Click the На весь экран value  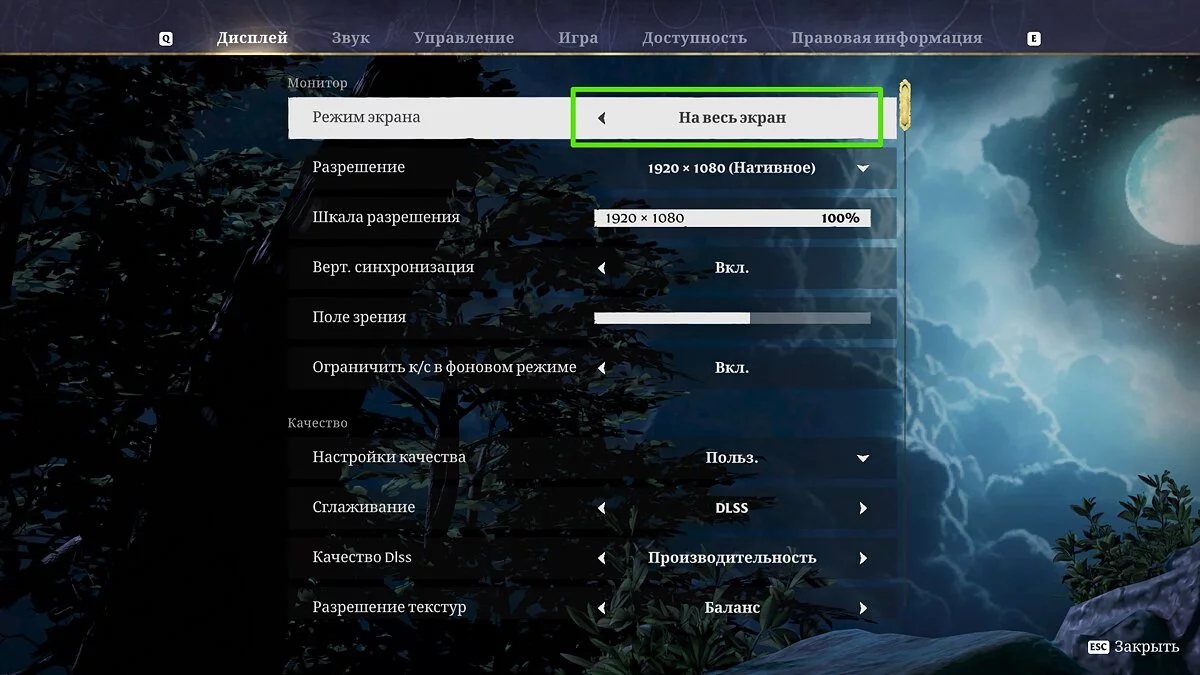coord(732,118)
